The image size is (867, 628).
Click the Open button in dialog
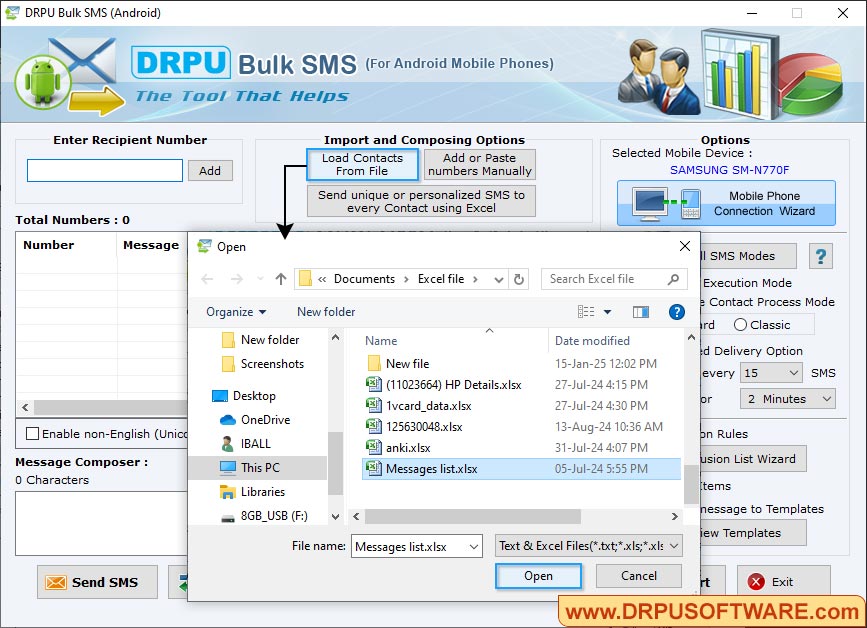coord(538,576)
